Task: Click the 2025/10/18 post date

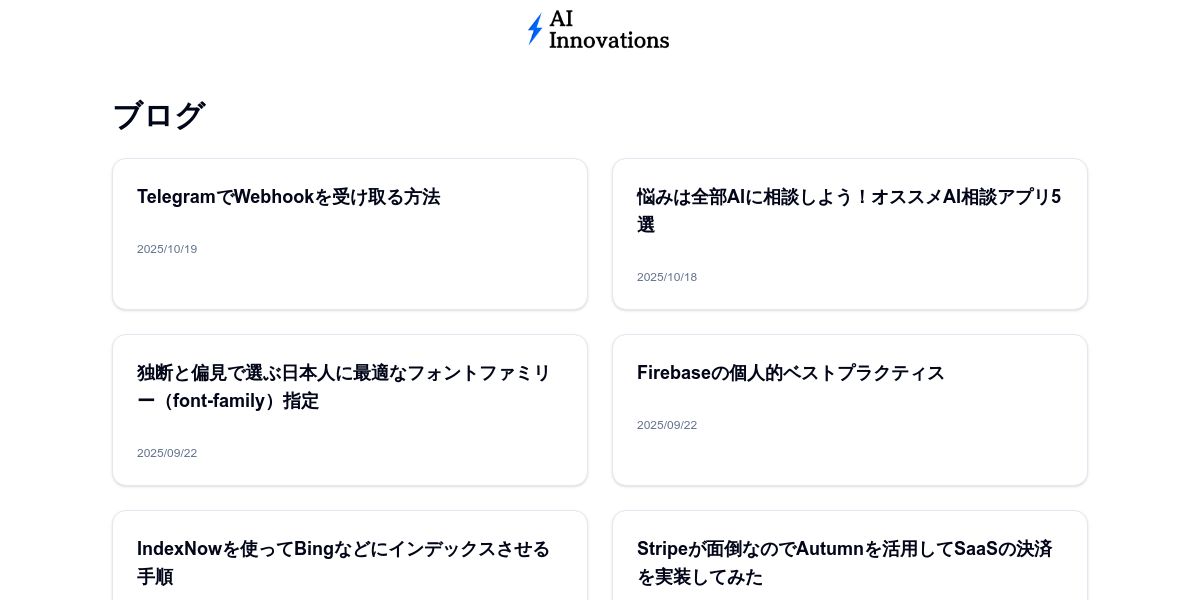Action: pos(667,277)
